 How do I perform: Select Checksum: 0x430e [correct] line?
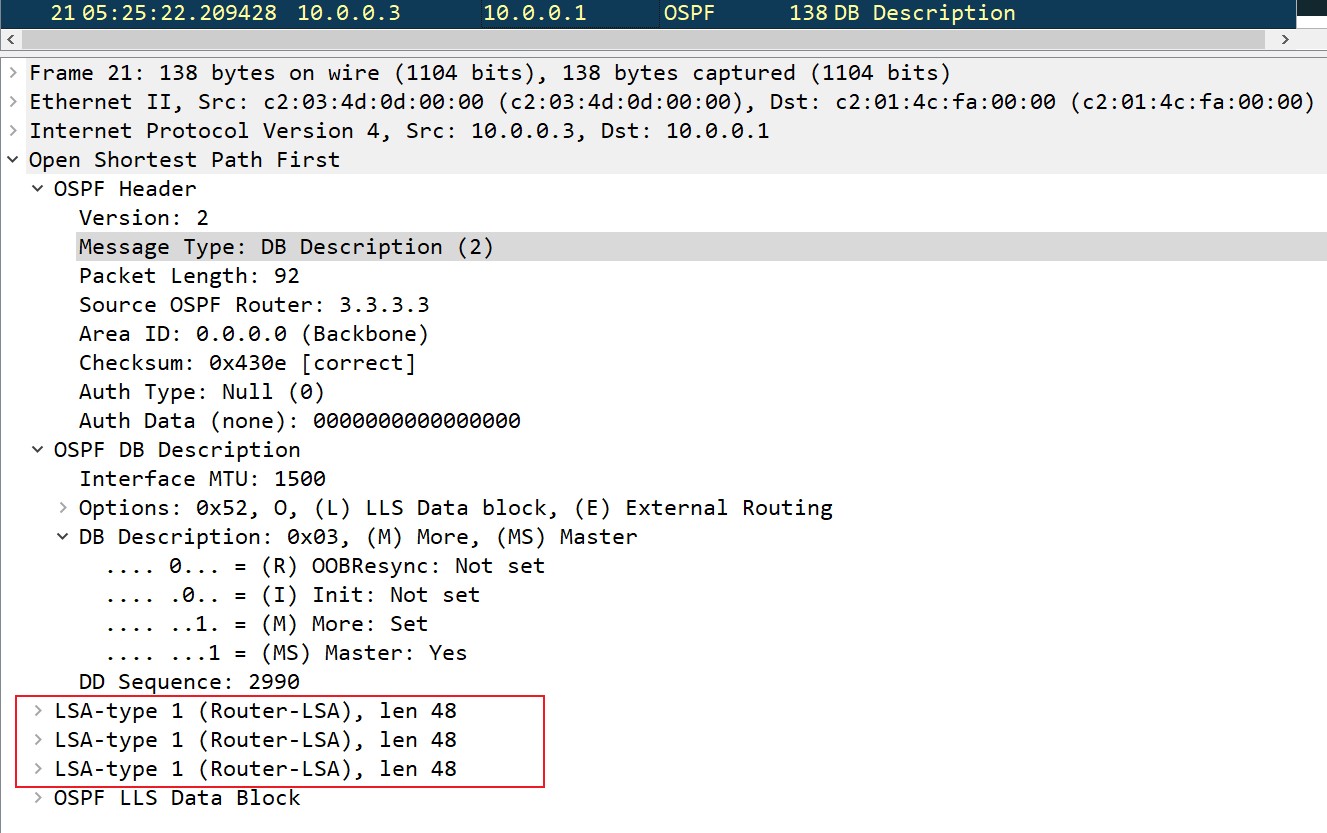[x=247, y=363]
